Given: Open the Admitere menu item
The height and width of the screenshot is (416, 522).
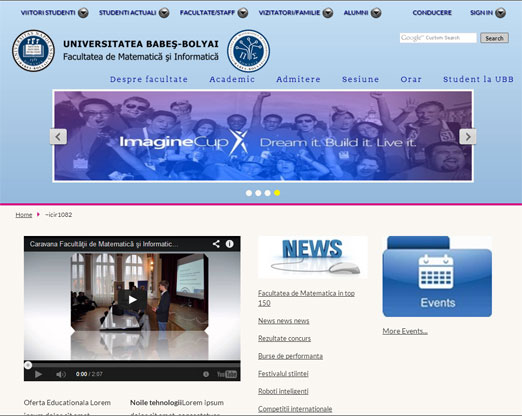Looking at the screenshot, I should click(298, 79).
